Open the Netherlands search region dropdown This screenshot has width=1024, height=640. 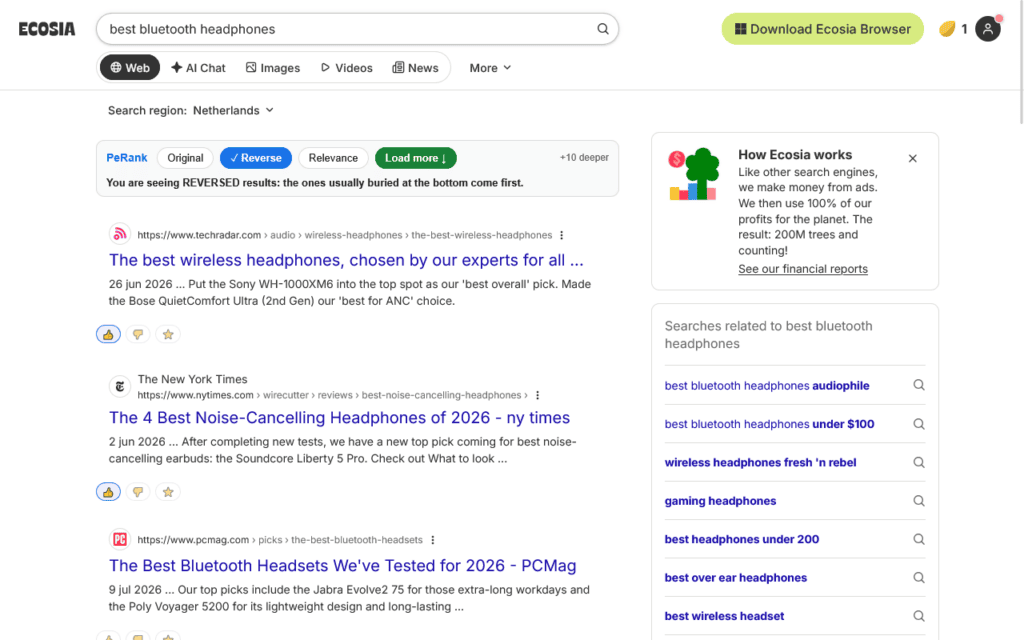pos(233,110)
